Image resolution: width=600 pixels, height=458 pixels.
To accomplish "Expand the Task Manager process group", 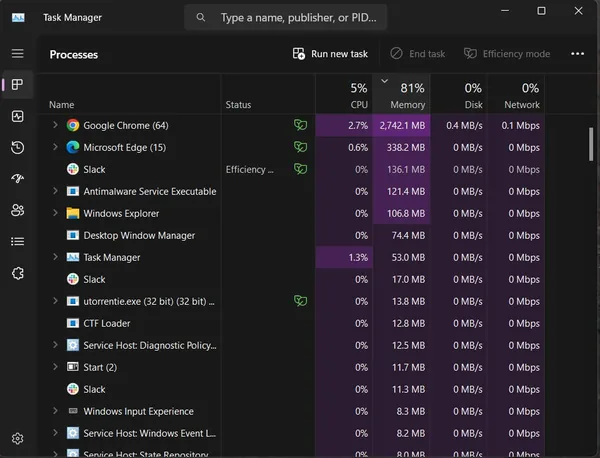I will pos(55,257).
